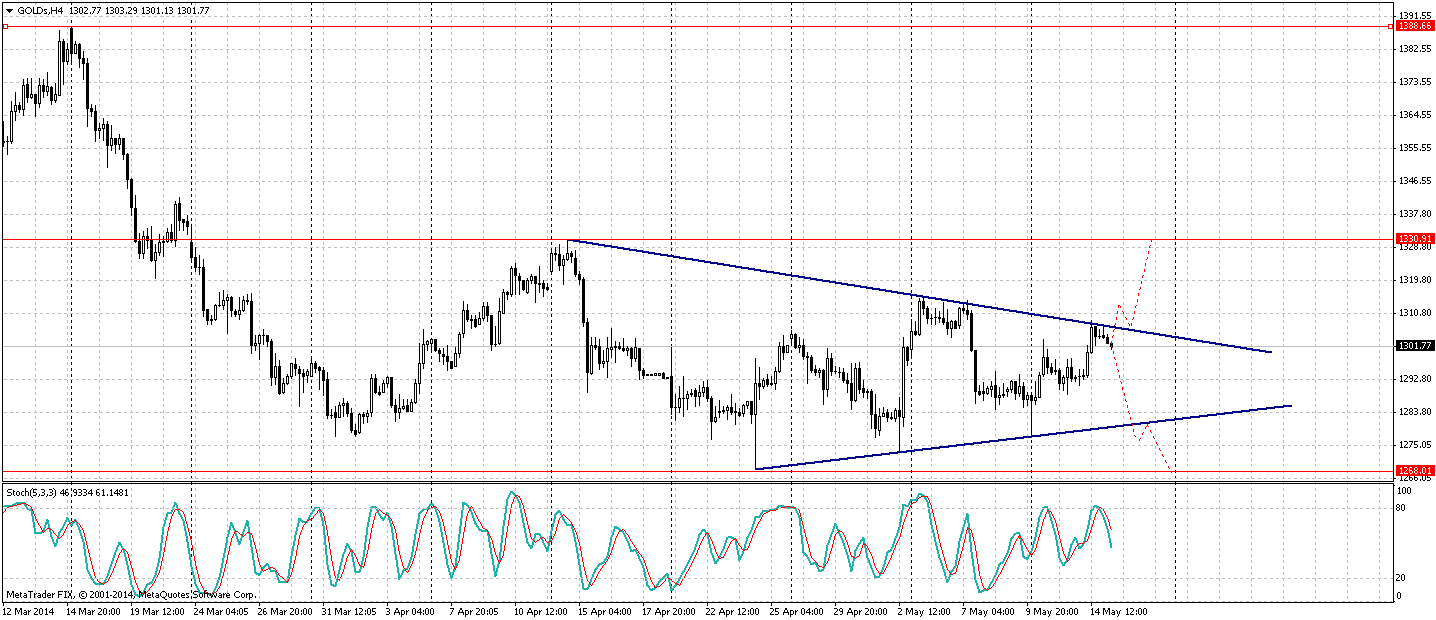Screen dimensions: 1436x620
Task: Click the 14 May 12:00 time label
Action: click(x=1118, y=611)
